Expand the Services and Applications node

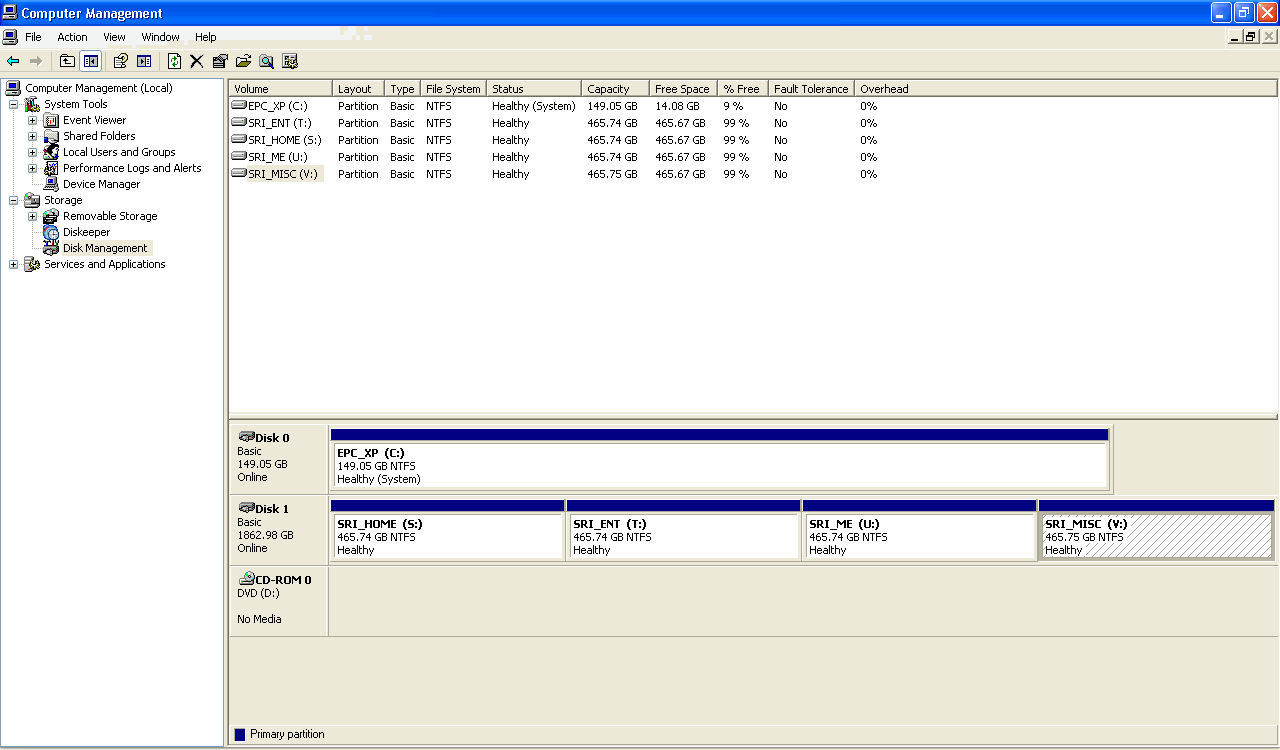click(13, 264)
